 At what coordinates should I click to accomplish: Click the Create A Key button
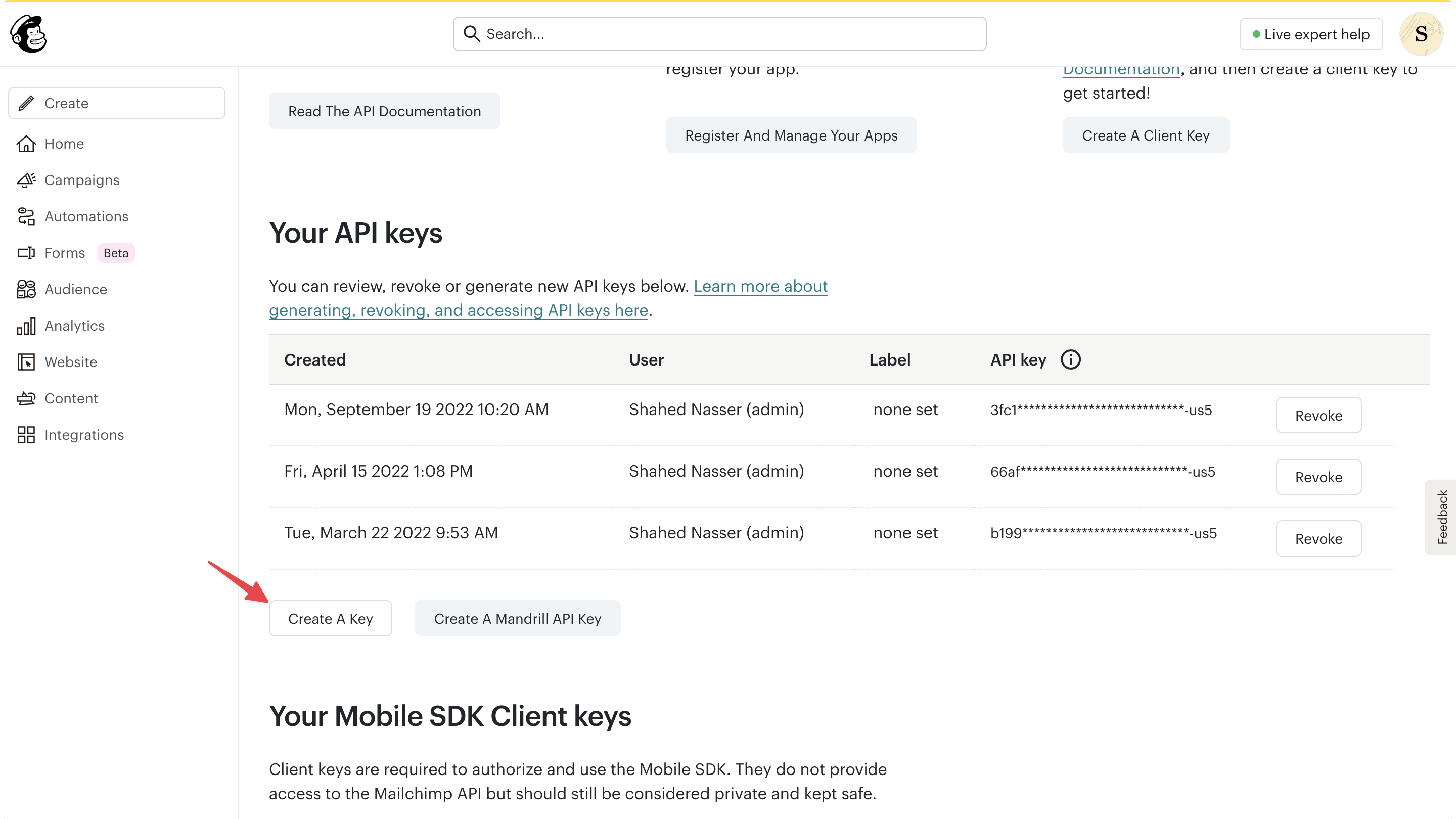coord(330,618)
